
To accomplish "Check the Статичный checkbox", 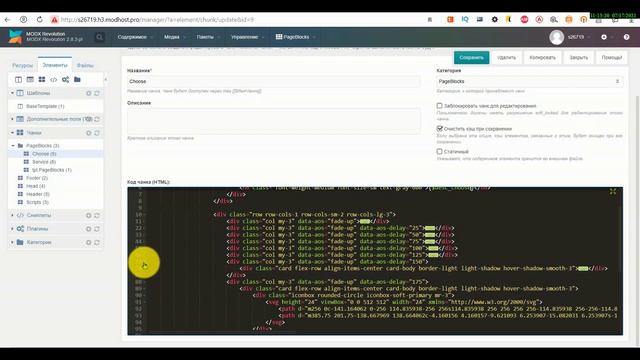I will point(440,151).
